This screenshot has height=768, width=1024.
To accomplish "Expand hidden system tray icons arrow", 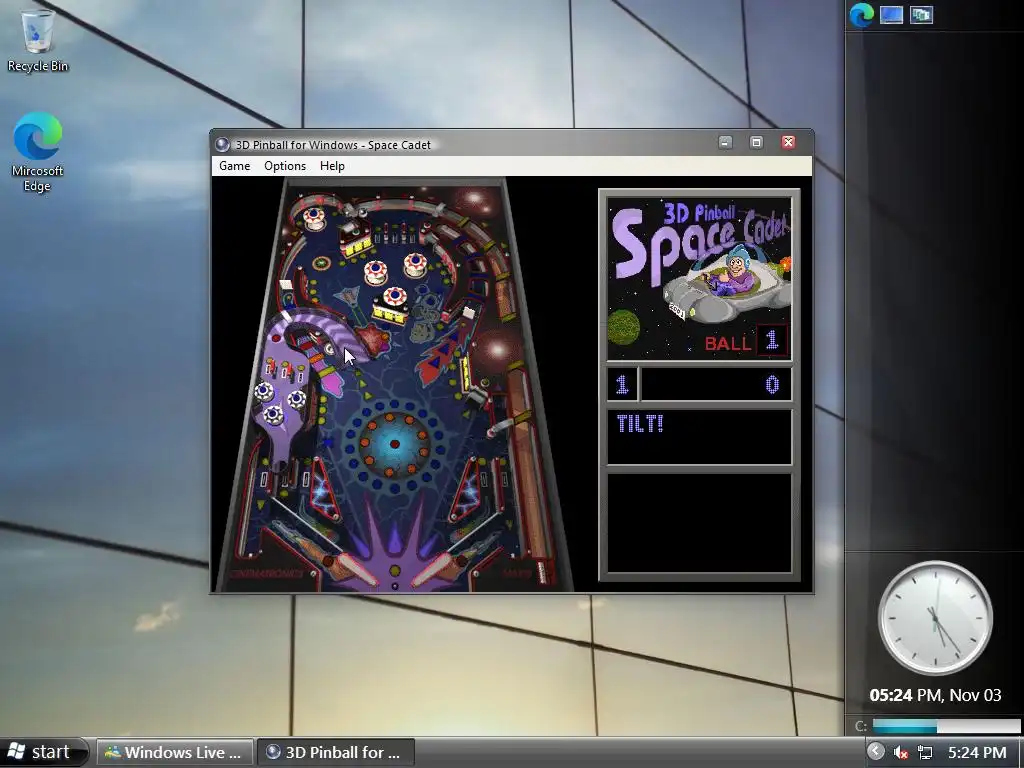I will coord(876,752).
